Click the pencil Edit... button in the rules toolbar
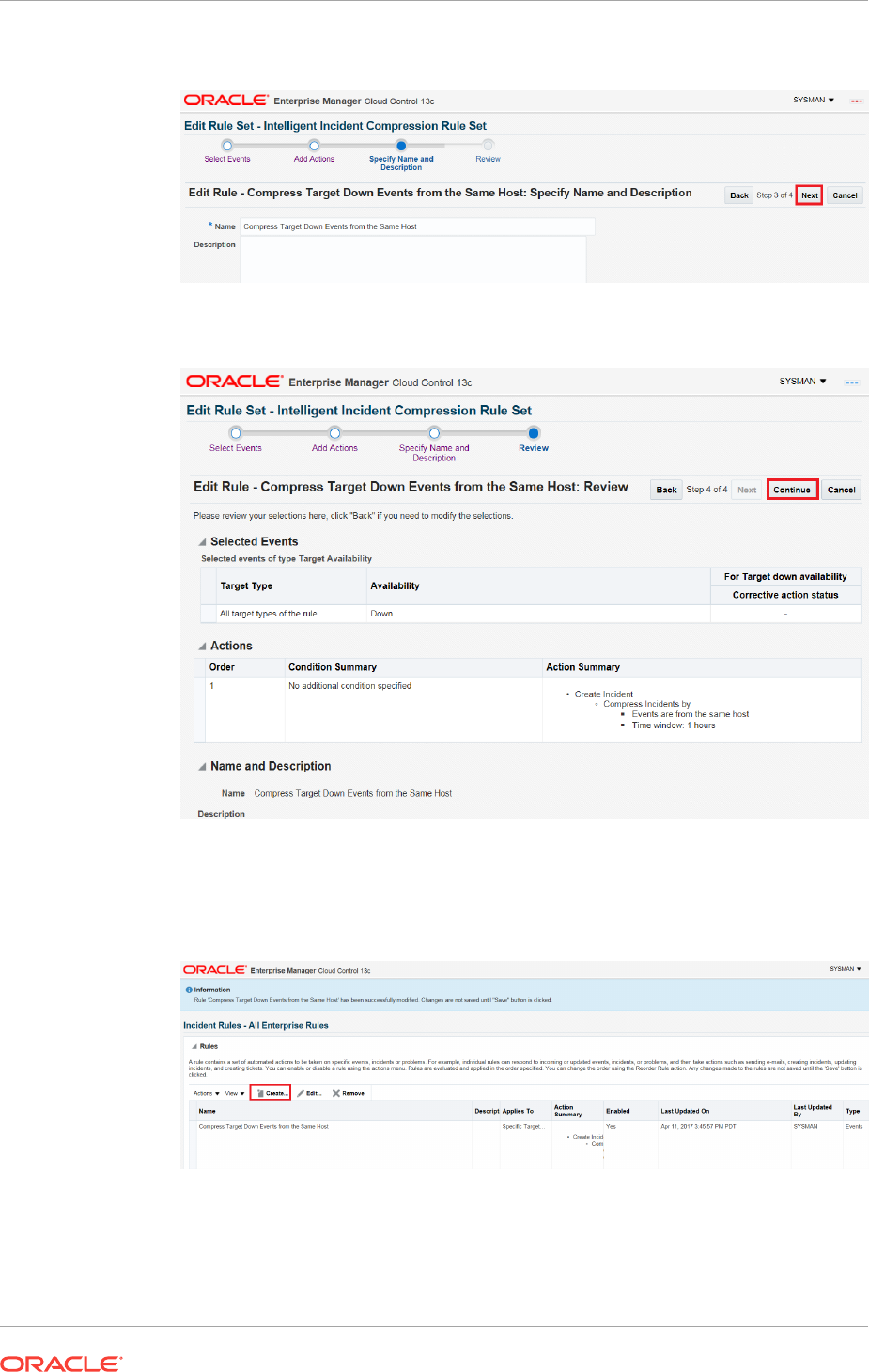Screen dimensions: 869x1372 (310, 1093)
